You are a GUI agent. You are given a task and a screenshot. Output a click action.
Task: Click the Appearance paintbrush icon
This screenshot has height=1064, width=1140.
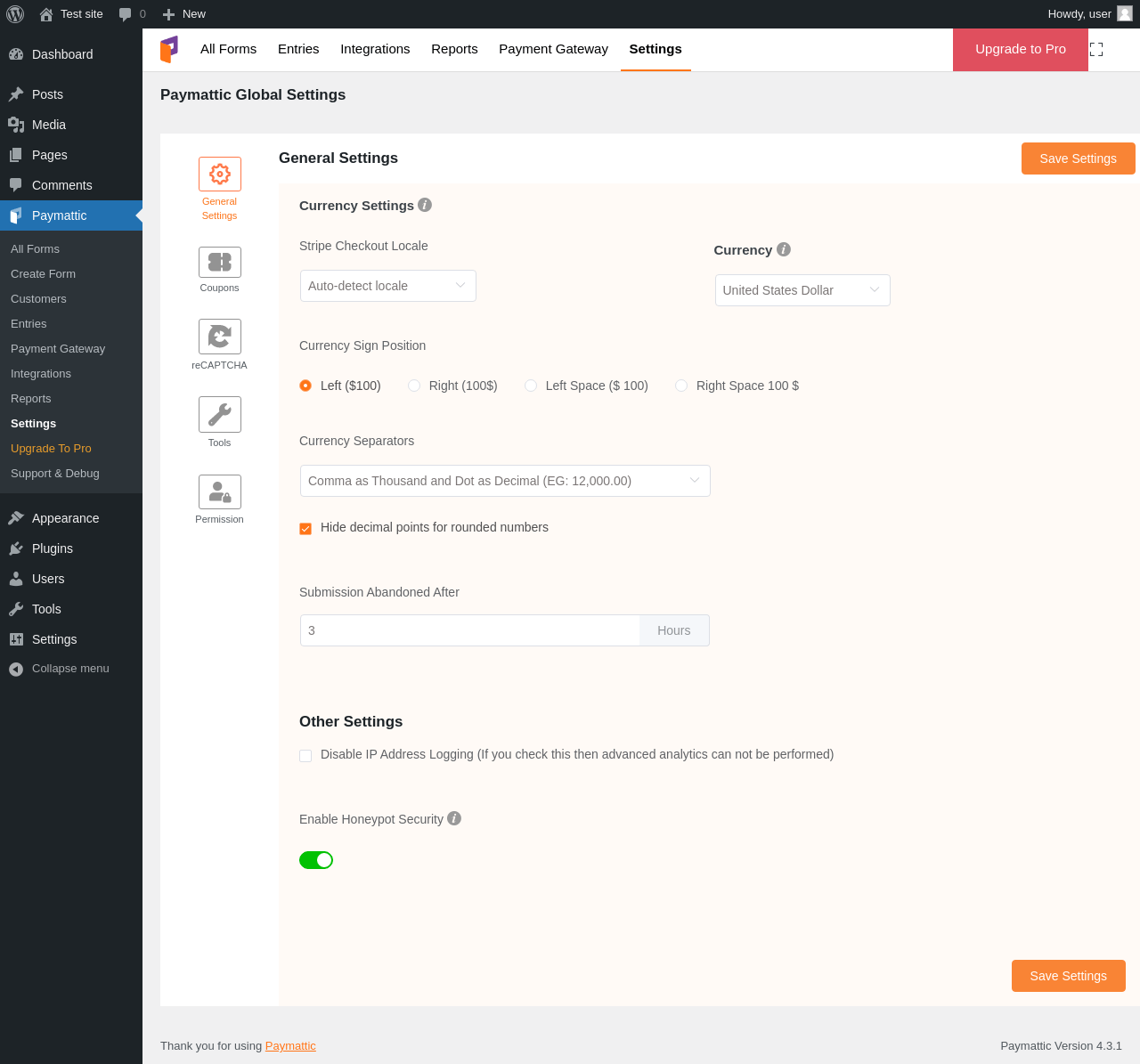click(x=16, y=518)
